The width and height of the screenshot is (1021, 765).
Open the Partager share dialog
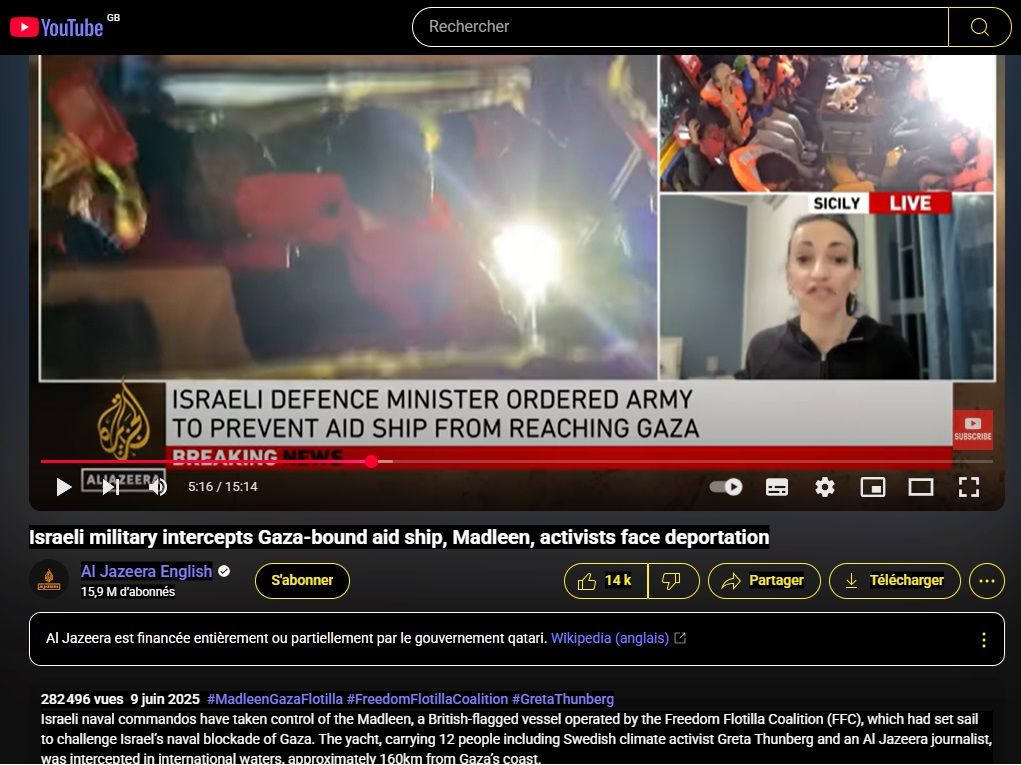[764, 581]
